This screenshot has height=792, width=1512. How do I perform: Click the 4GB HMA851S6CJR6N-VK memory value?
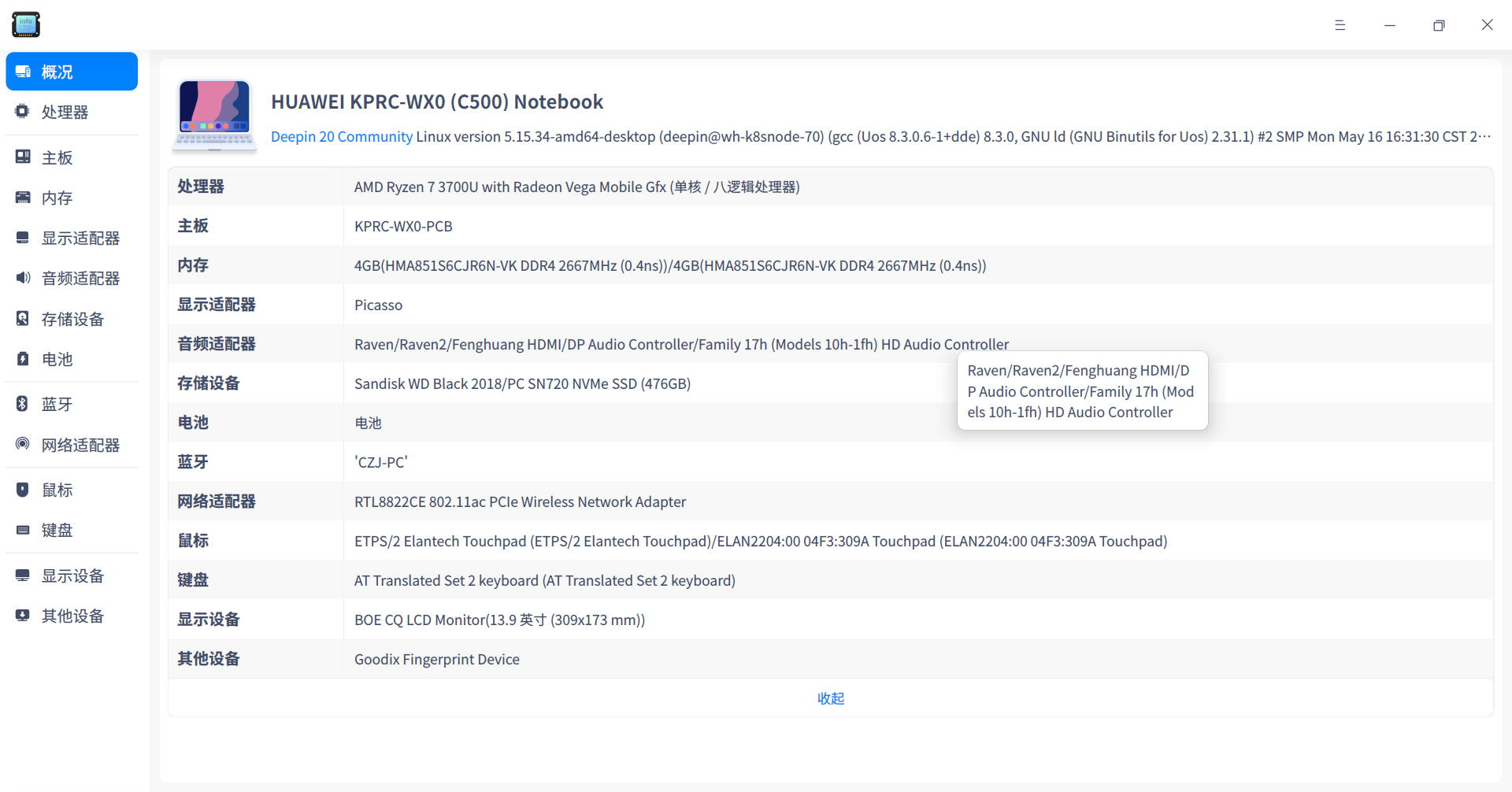click(670, 265)
